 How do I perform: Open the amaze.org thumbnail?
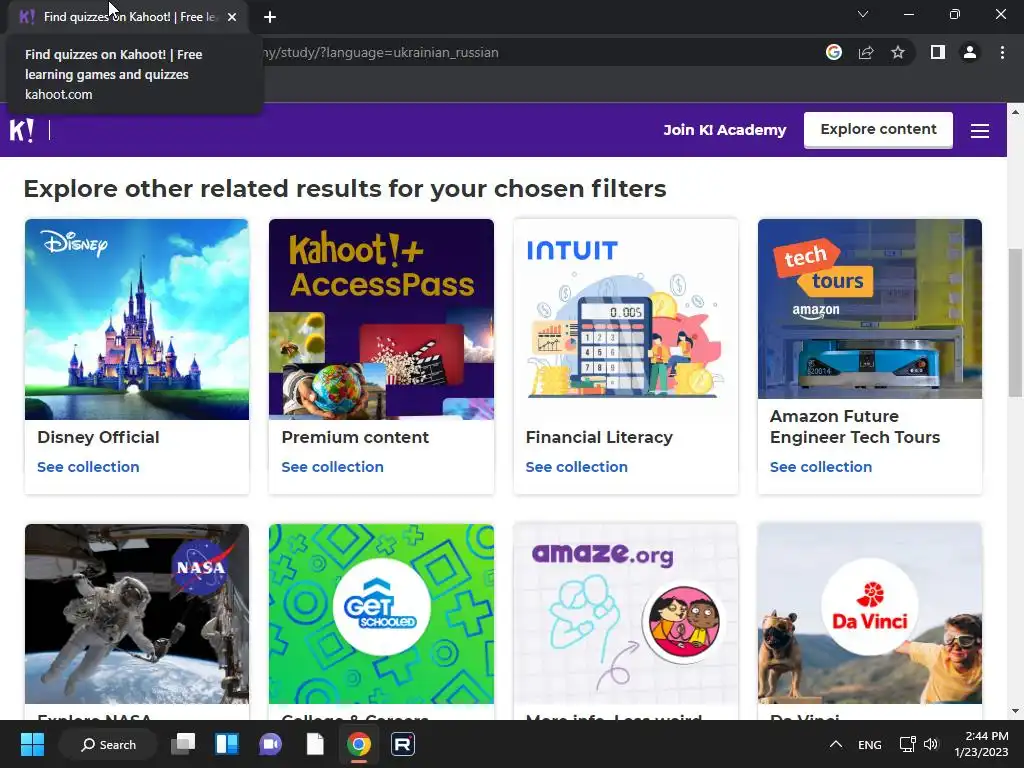tap(626, 614)
